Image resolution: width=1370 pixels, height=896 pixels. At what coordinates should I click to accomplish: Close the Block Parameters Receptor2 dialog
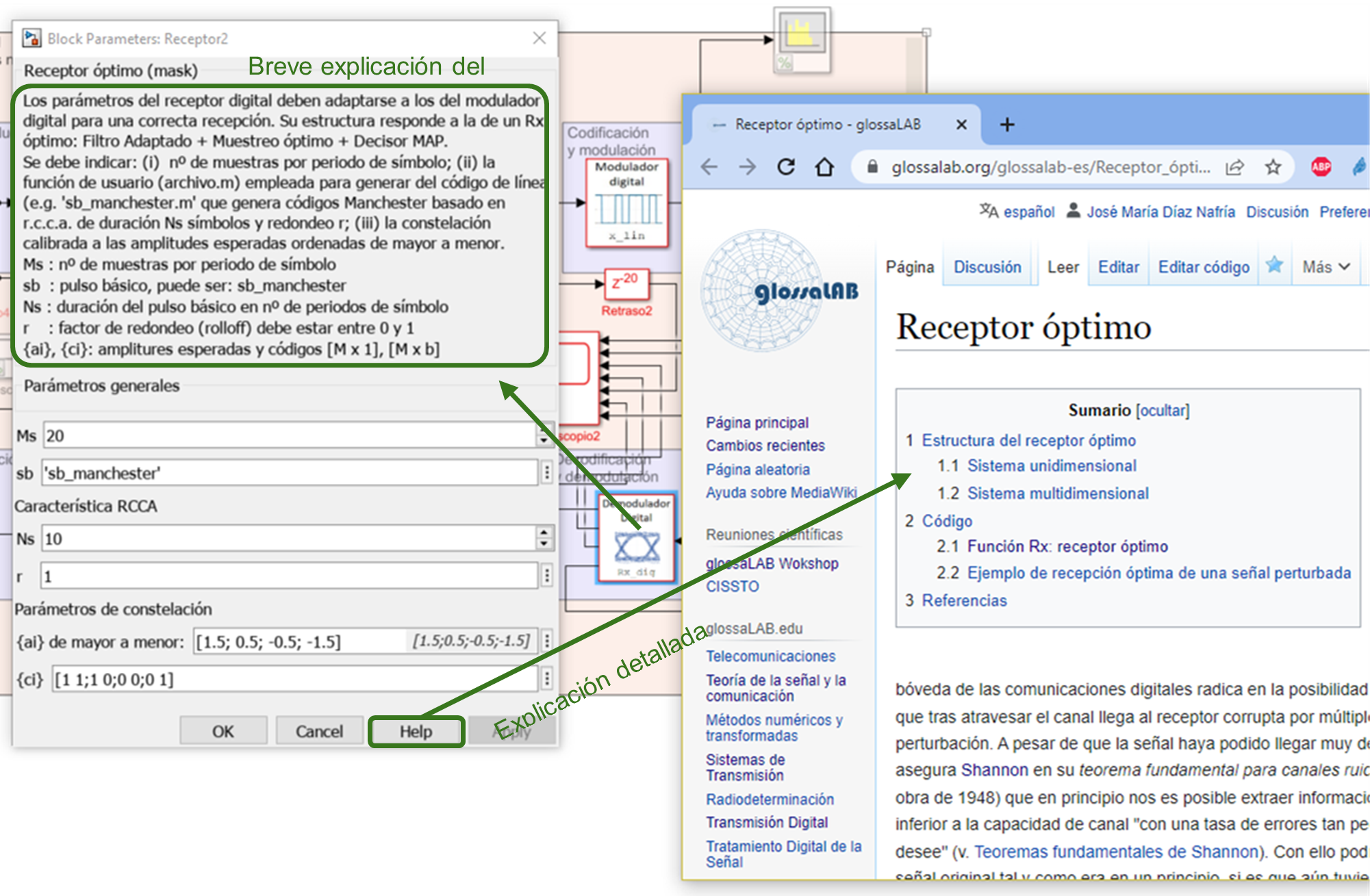[x=540, y=38]
